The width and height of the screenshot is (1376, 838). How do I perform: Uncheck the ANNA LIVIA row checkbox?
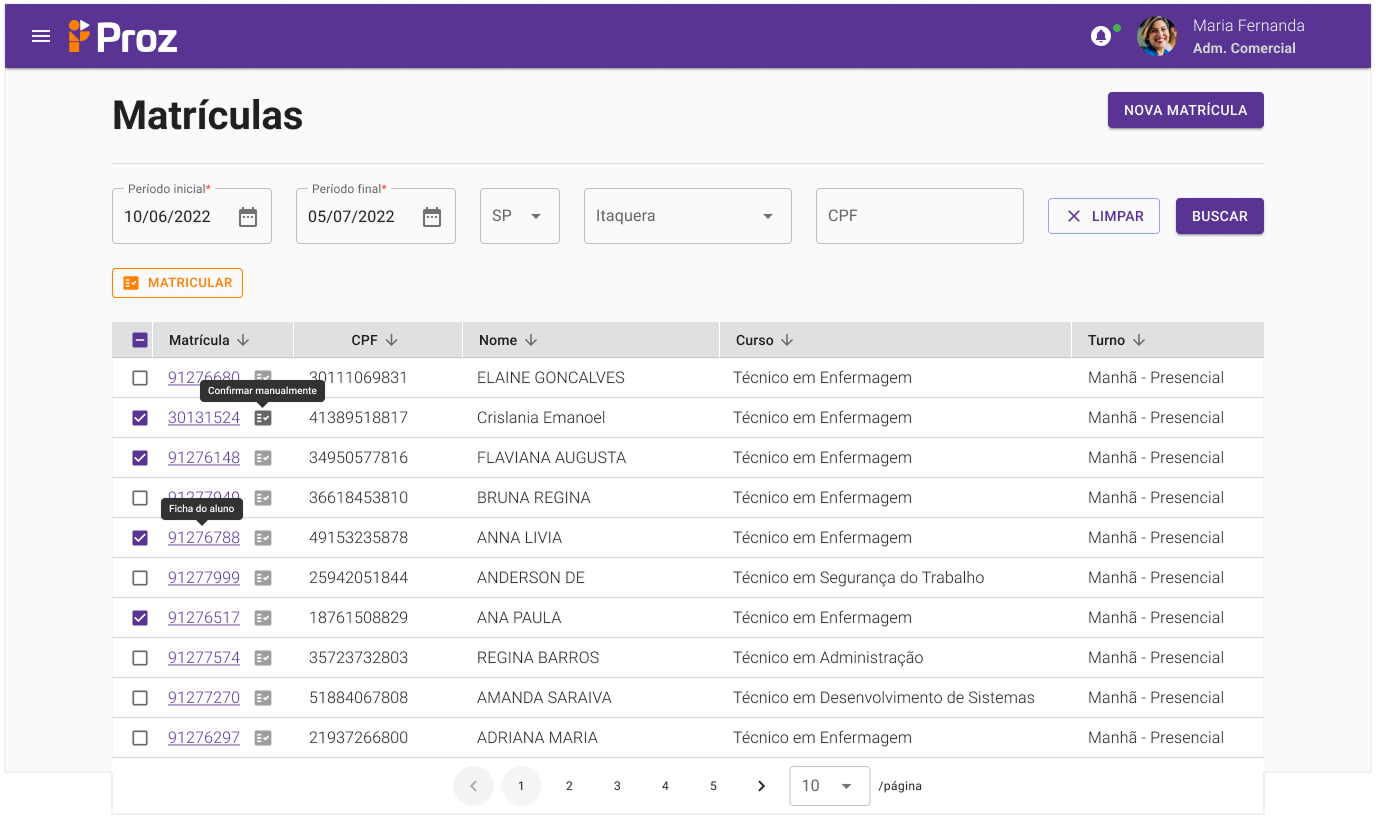point(140,538)
